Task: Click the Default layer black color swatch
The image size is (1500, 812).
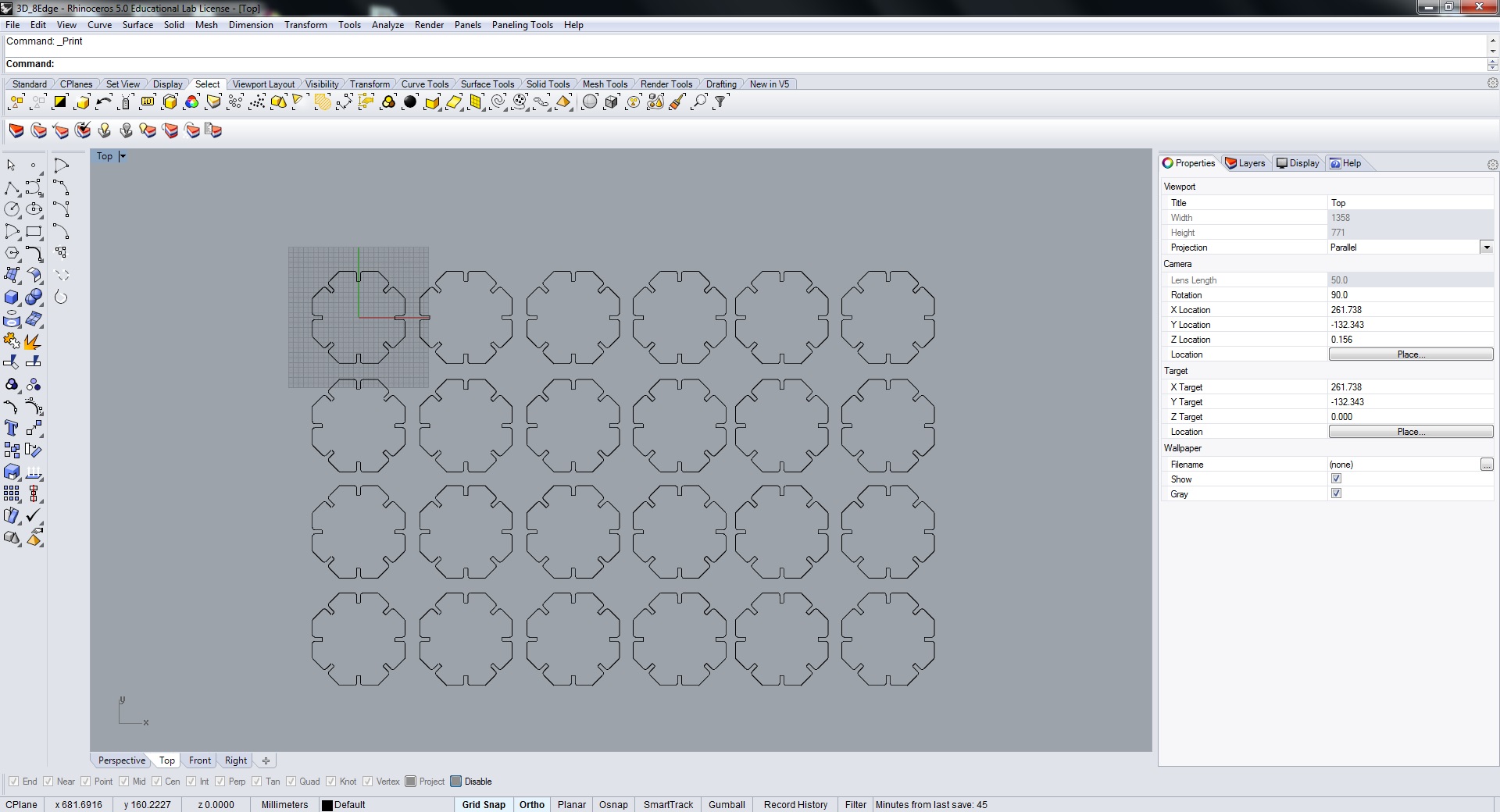Action: point(327,805)
